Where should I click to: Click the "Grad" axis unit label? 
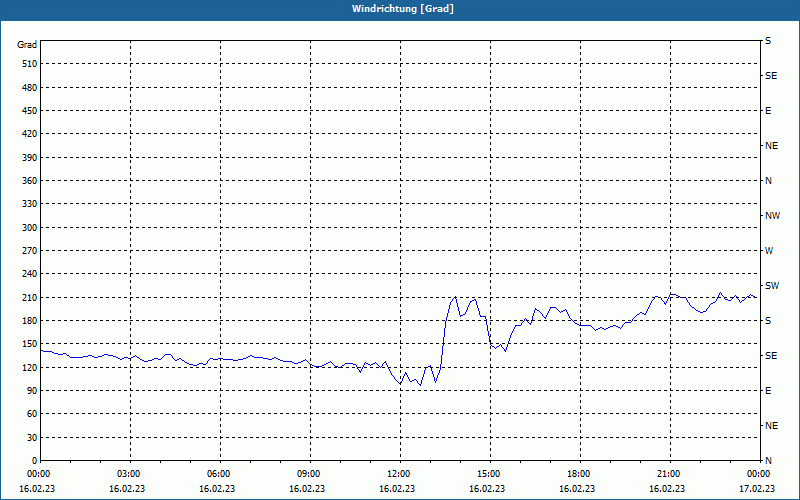27,45
